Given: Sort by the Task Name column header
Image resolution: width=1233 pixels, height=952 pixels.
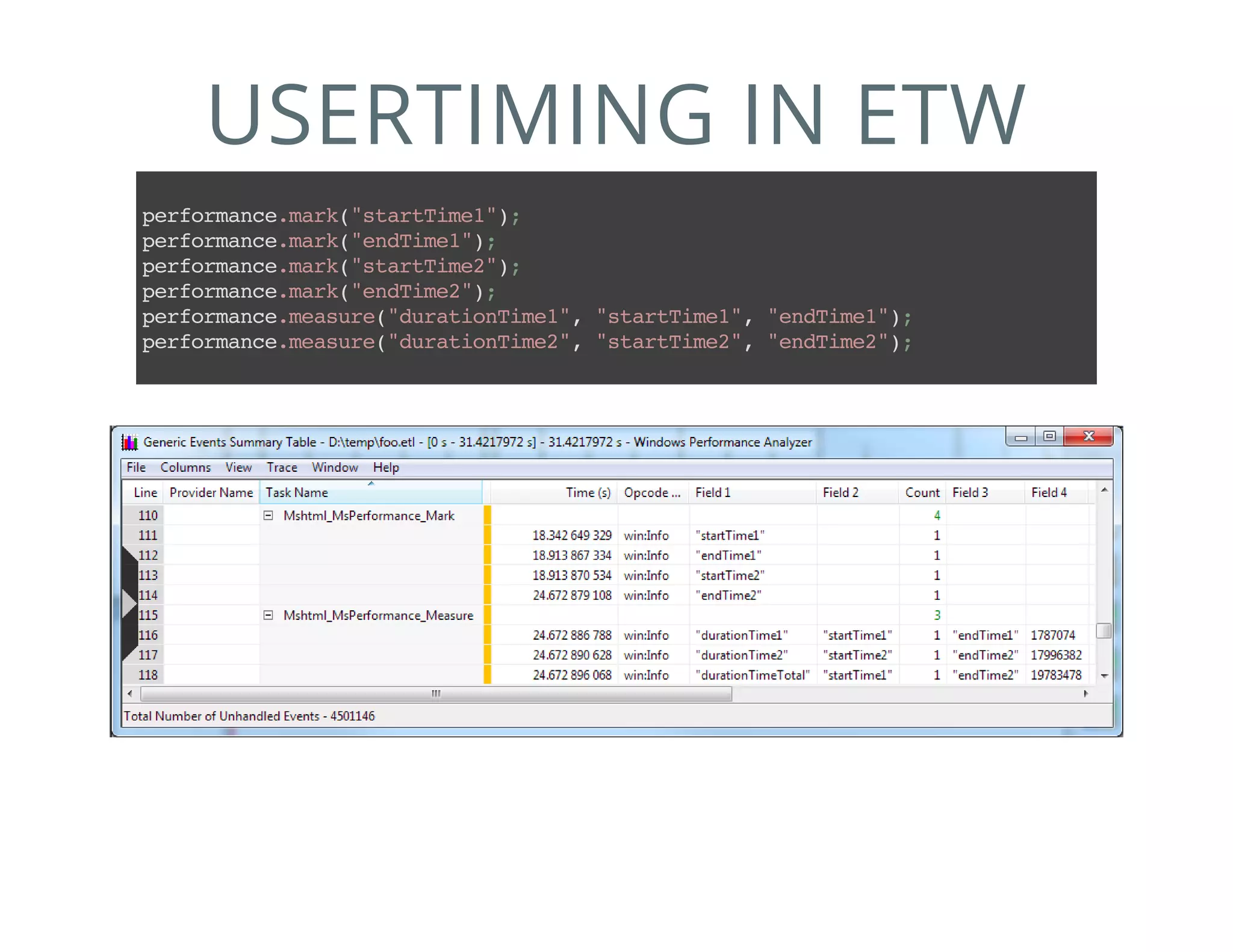Looking at the screenshot, I should (x=371, y=492).
